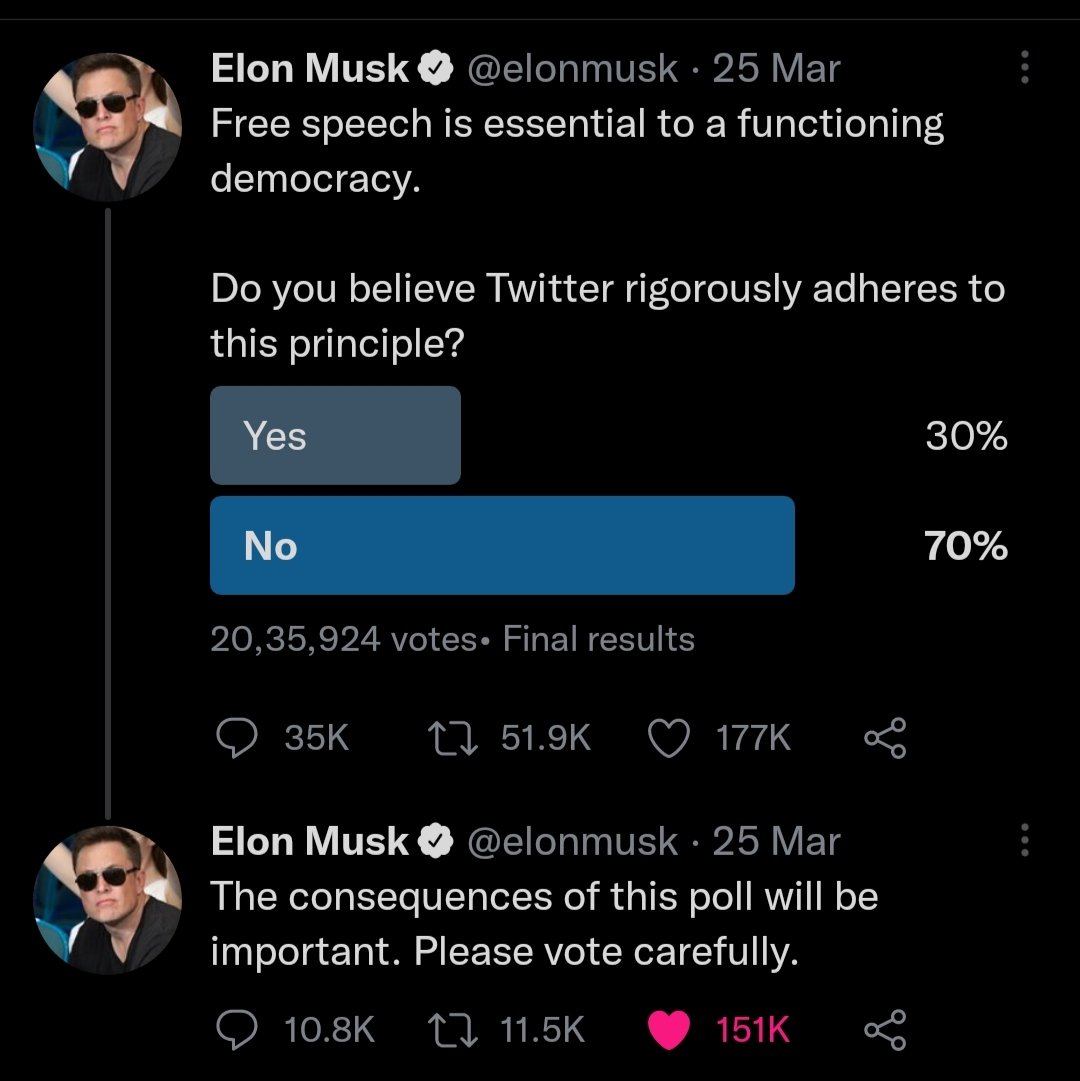Open the 'consequences of this poll' tweet text
This screenshot has height=1081, width=1080.
(544, 924)
